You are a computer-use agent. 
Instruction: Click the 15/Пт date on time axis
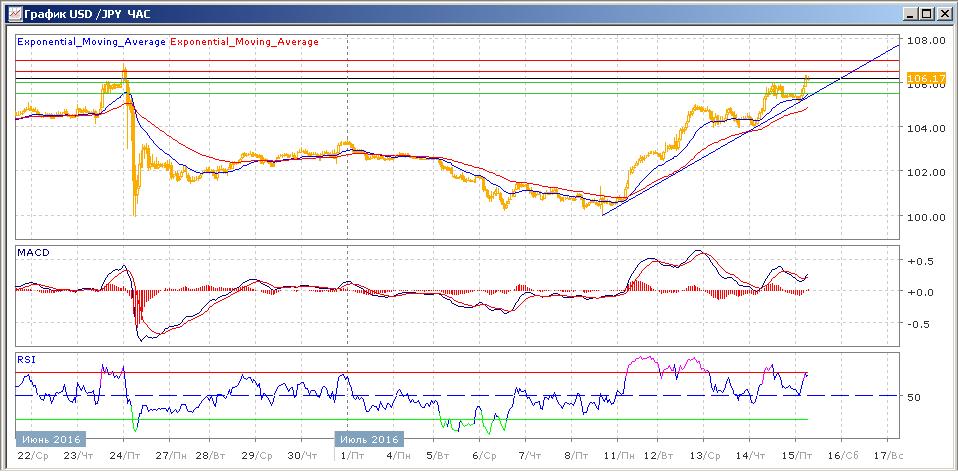coord(797,455)
